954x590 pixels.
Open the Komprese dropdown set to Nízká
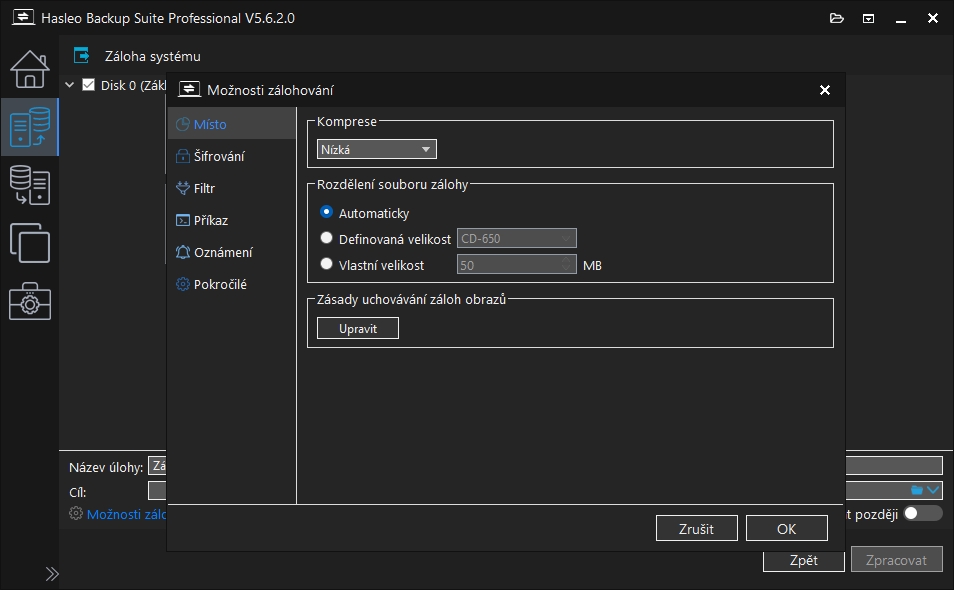(x=377, y=150)
